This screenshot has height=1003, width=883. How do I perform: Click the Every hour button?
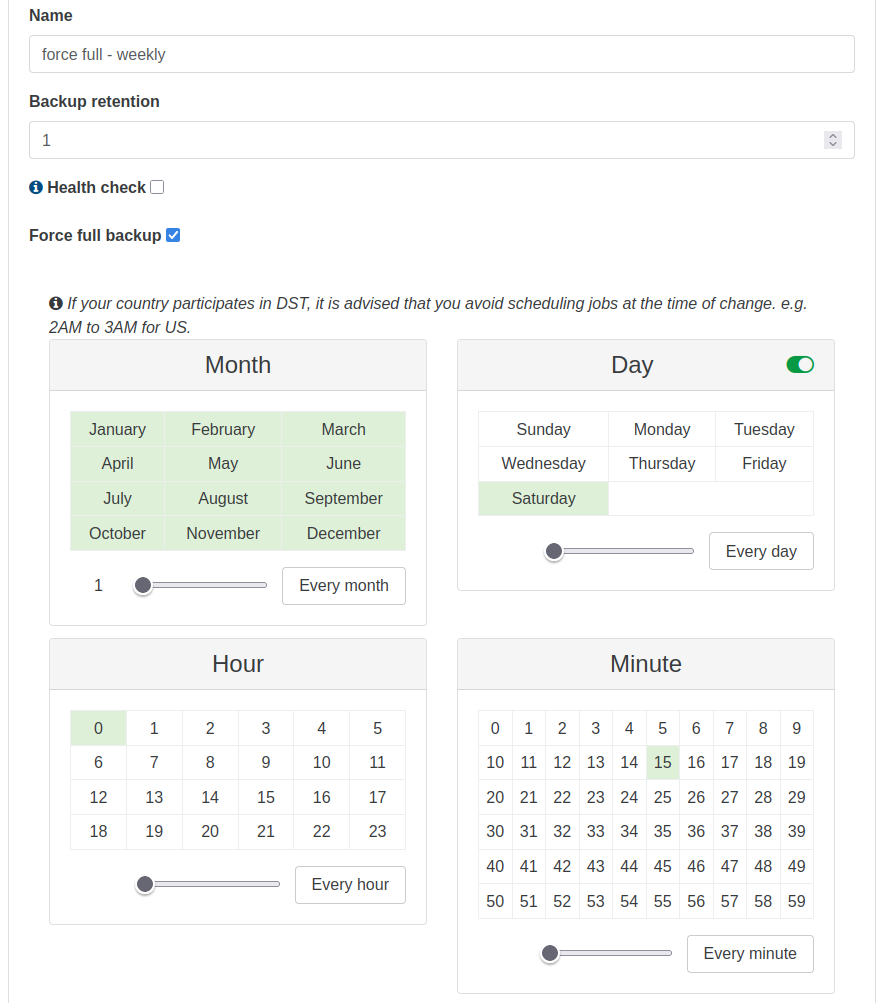point(350,885)
